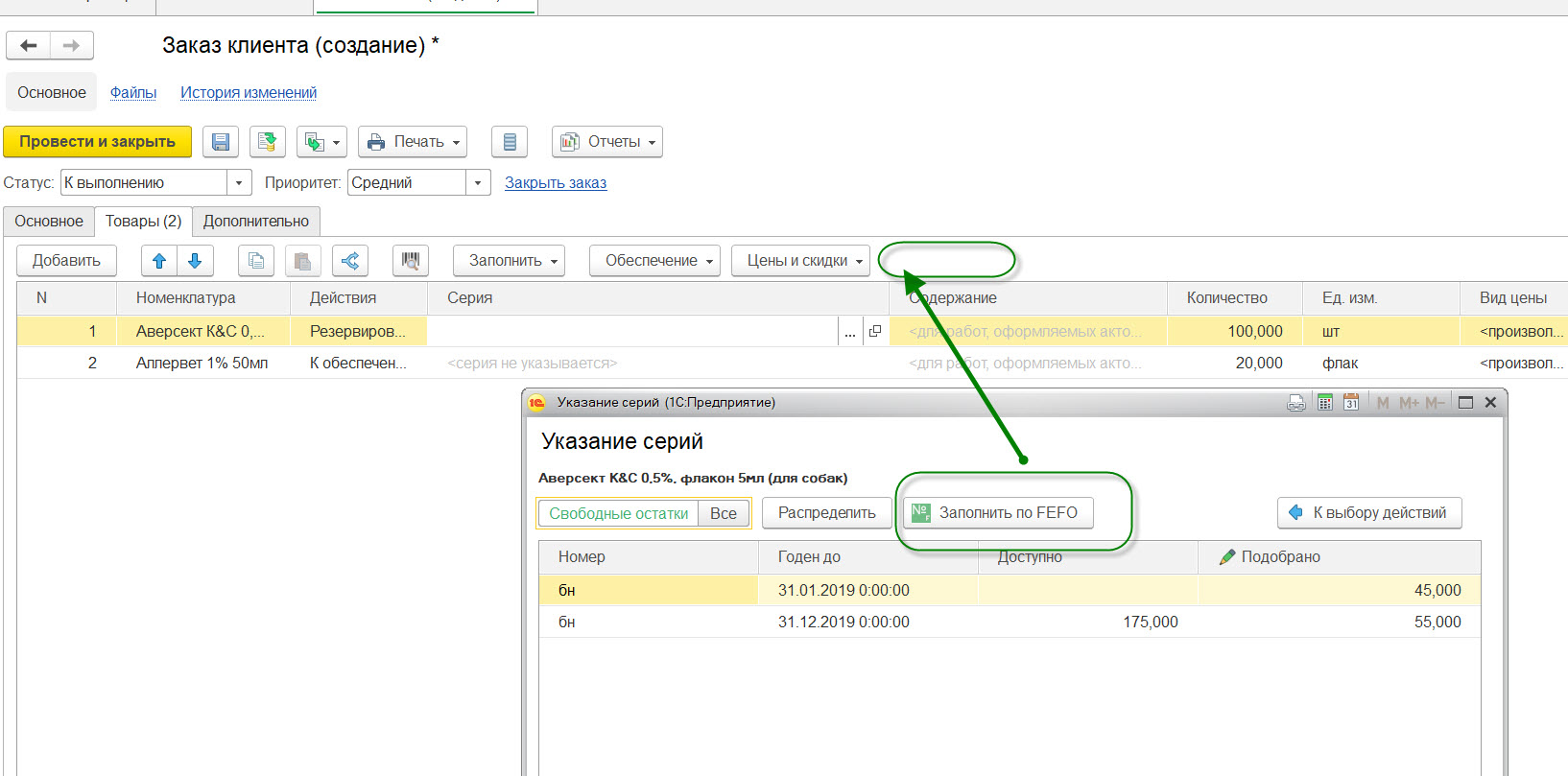Toggle the Свободные остатки filter

(x=618, y=513)
